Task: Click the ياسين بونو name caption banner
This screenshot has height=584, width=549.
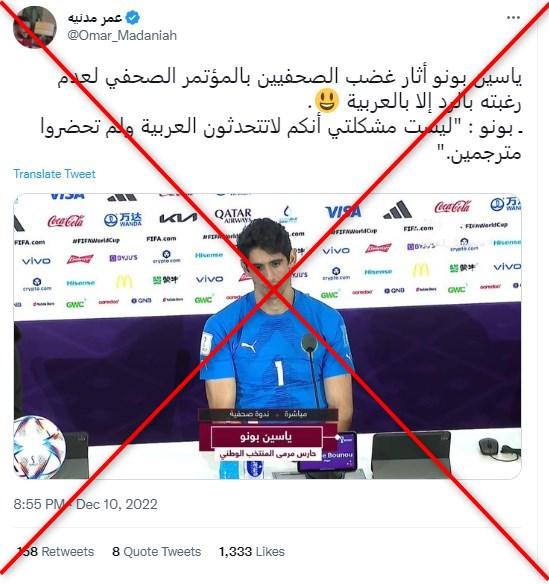Action: point(267,437)
